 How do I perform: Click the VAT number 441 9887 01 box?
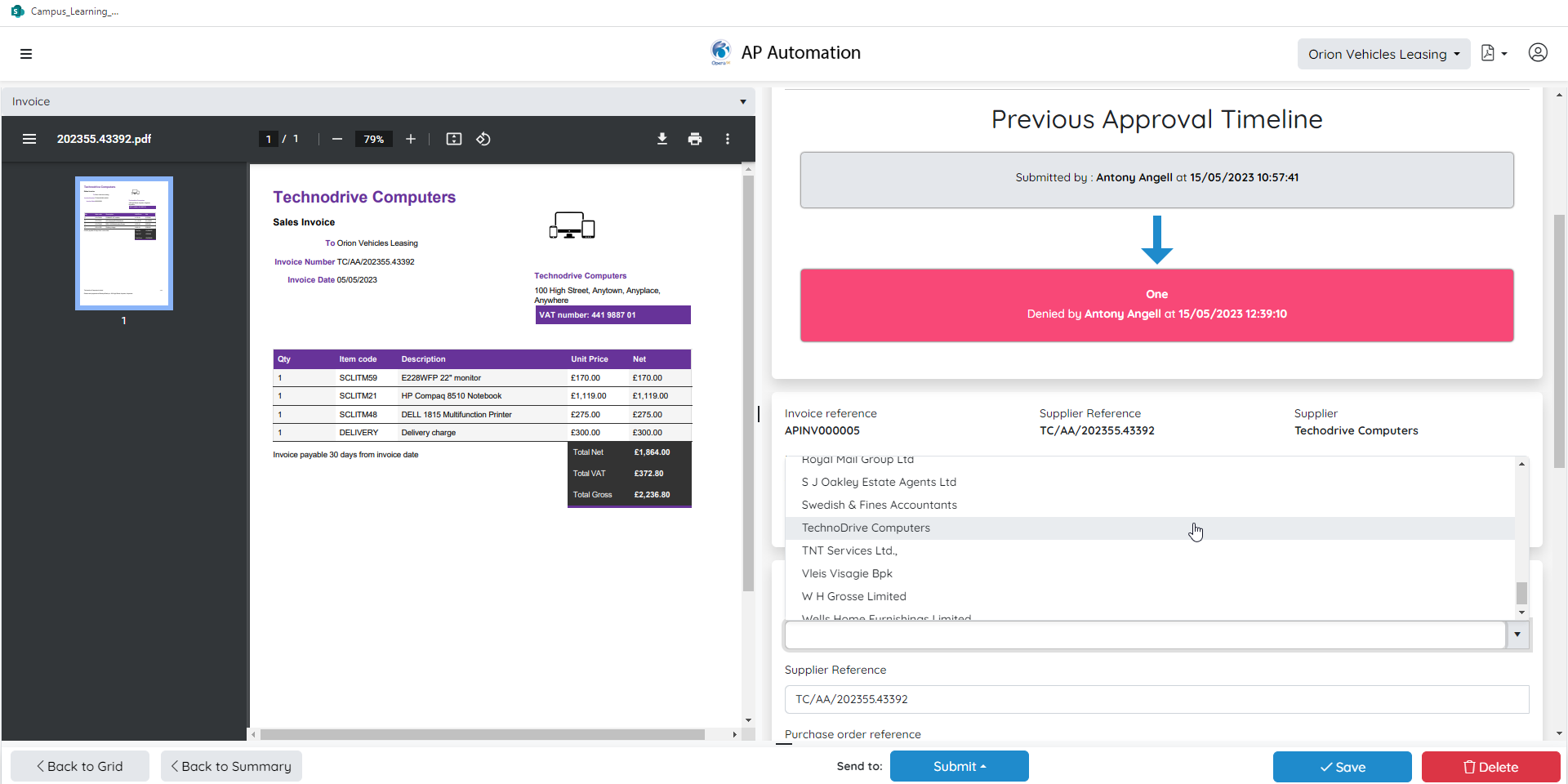[612, 315]
